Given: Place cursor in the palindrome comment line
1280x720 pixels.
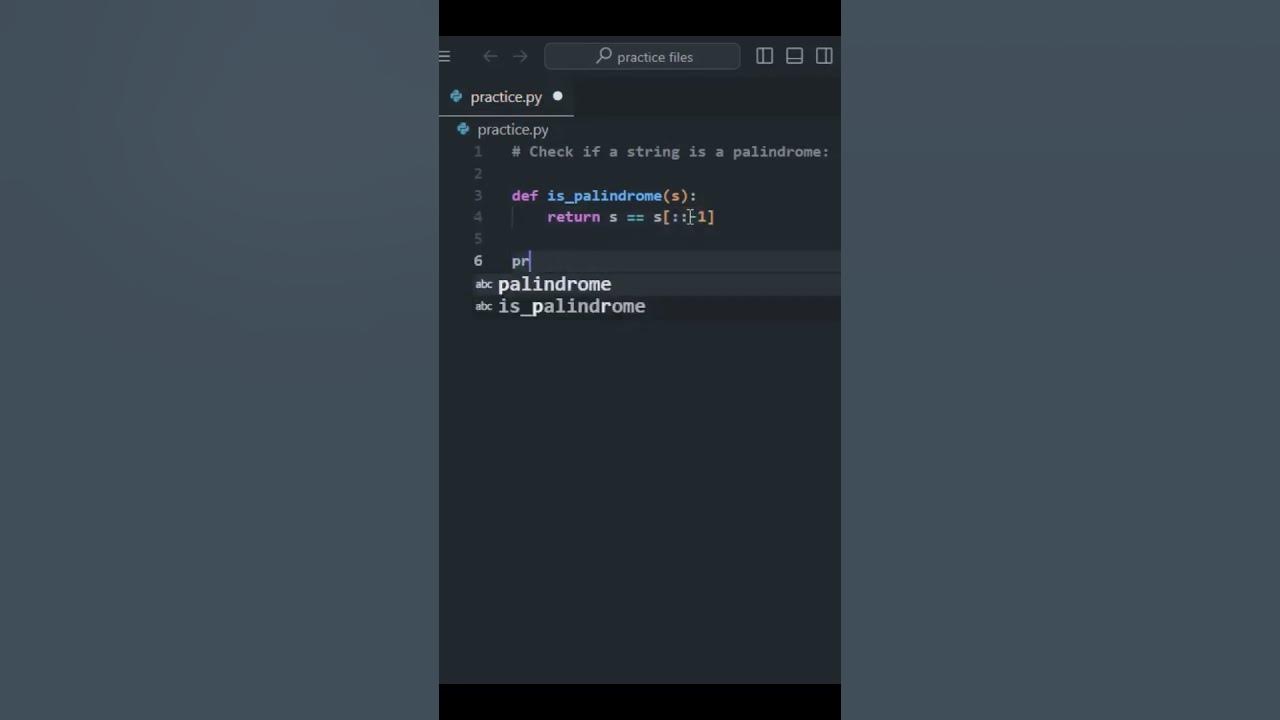Looking at the screenshot, I should [x=670, y=152].
